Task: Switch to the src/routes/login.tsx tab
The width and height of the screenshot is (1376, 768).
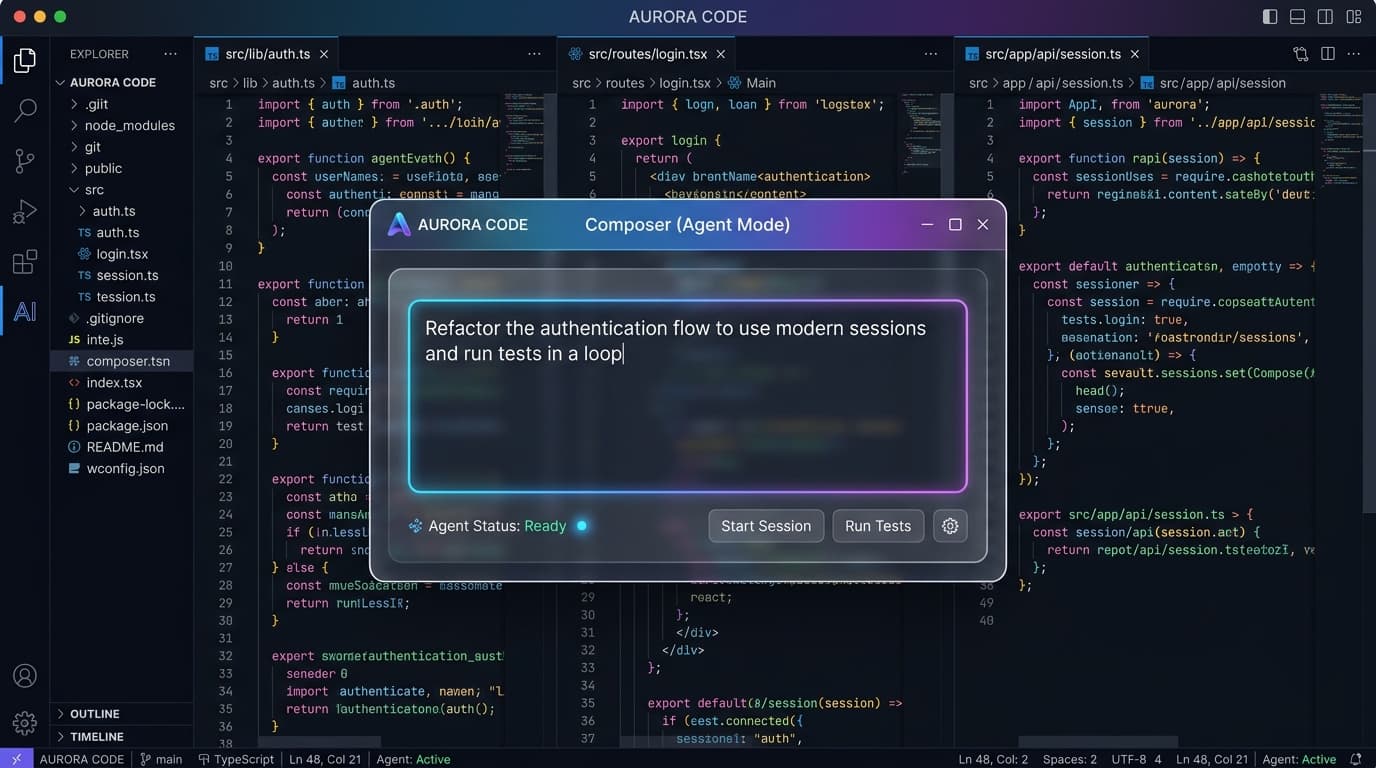Action: point(648,54)
